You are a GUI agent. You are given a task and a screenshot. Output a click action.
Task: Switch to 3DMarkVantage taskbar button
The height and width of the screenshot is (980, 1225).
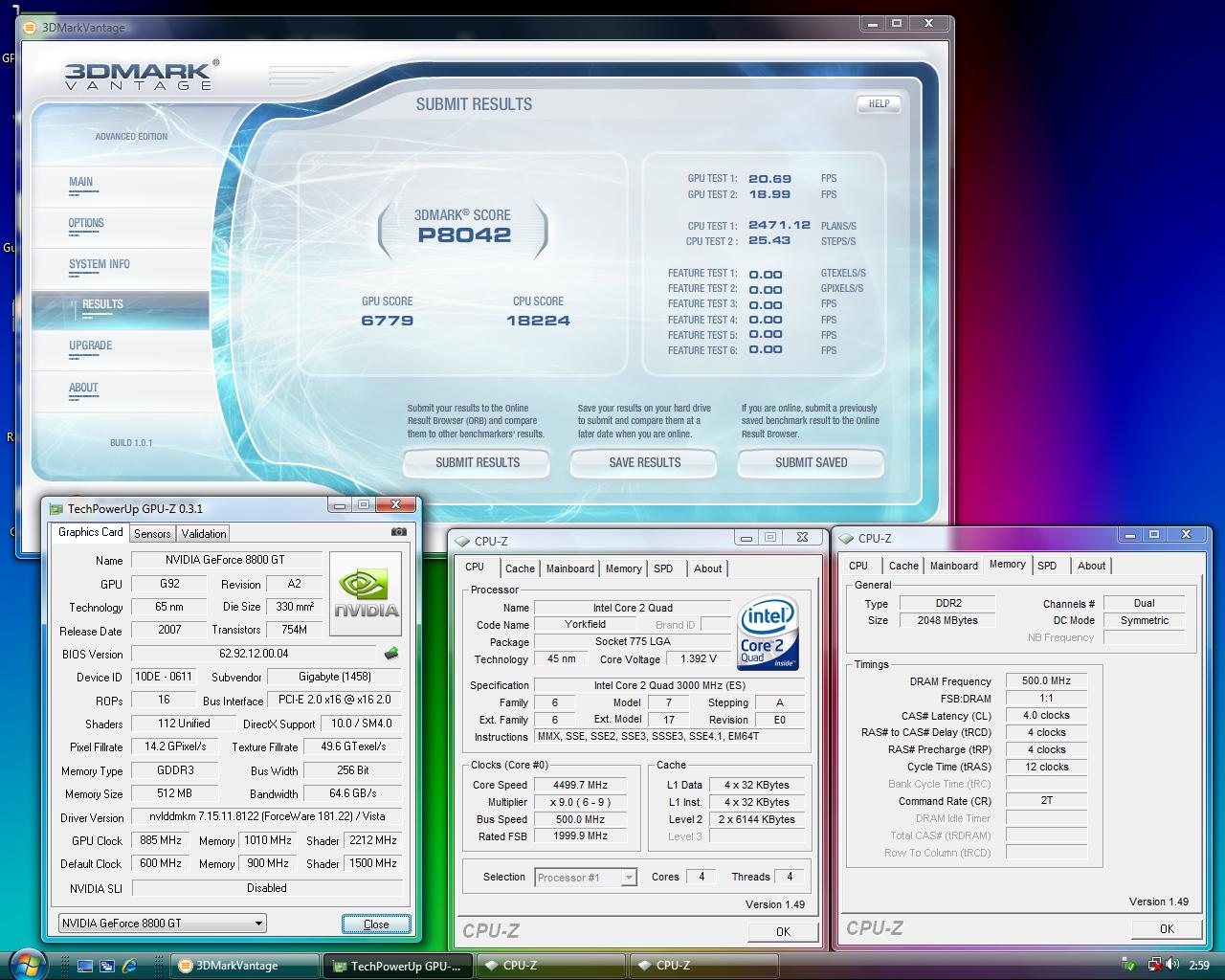point(246,966)
